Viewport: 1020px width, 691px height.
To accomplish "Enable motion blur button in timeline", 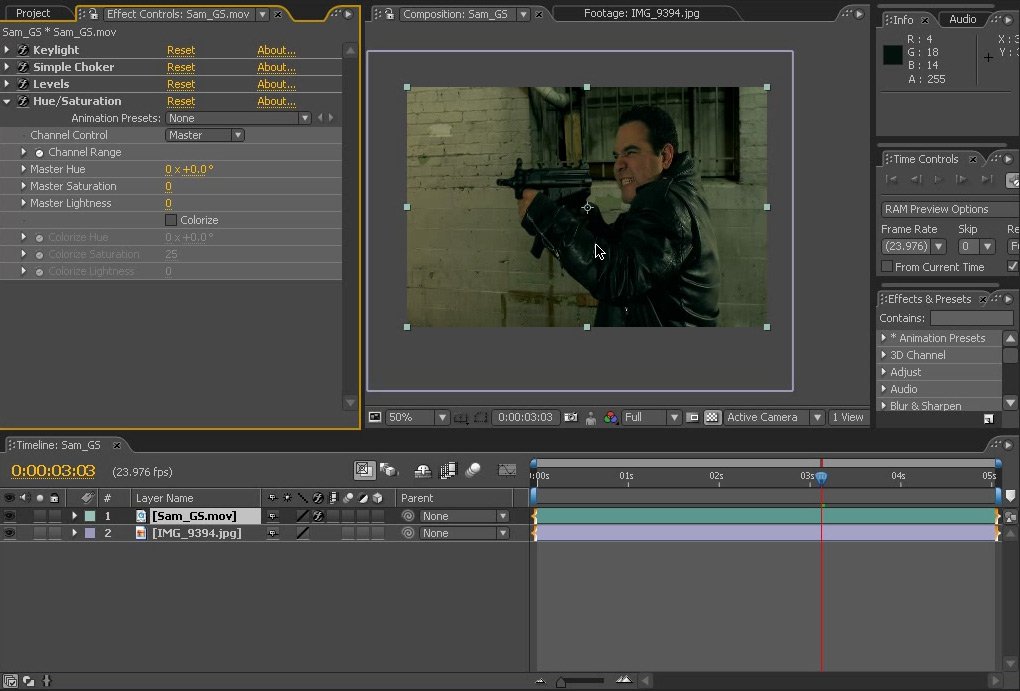I will tap(473, 469).
